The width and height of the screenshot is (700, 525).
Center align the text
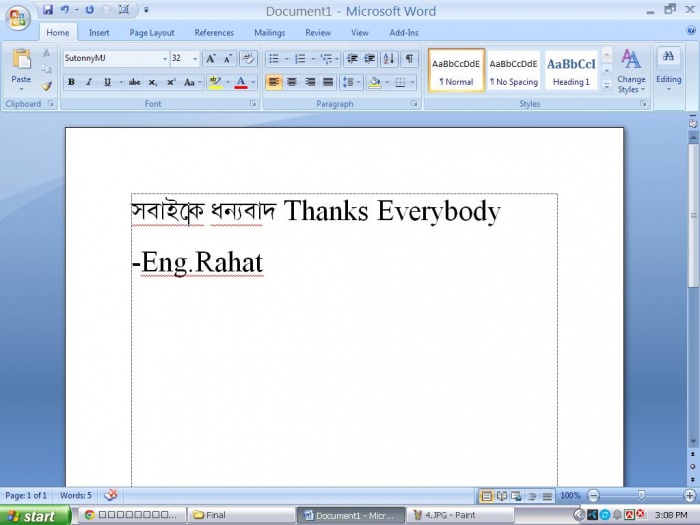coord(292,82)
